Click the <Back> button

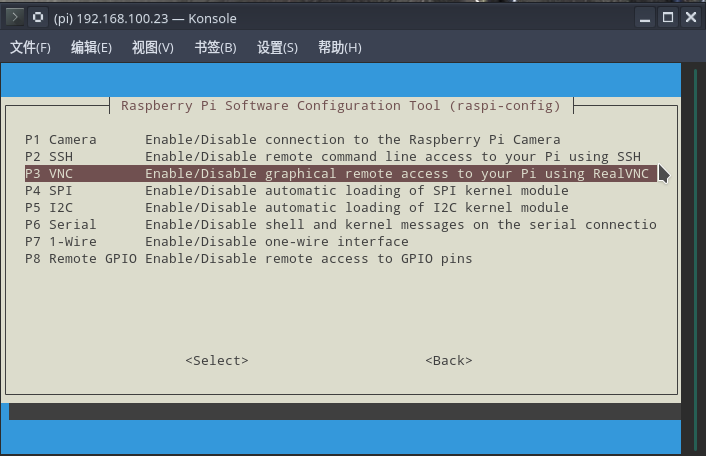tap(449, 361)
